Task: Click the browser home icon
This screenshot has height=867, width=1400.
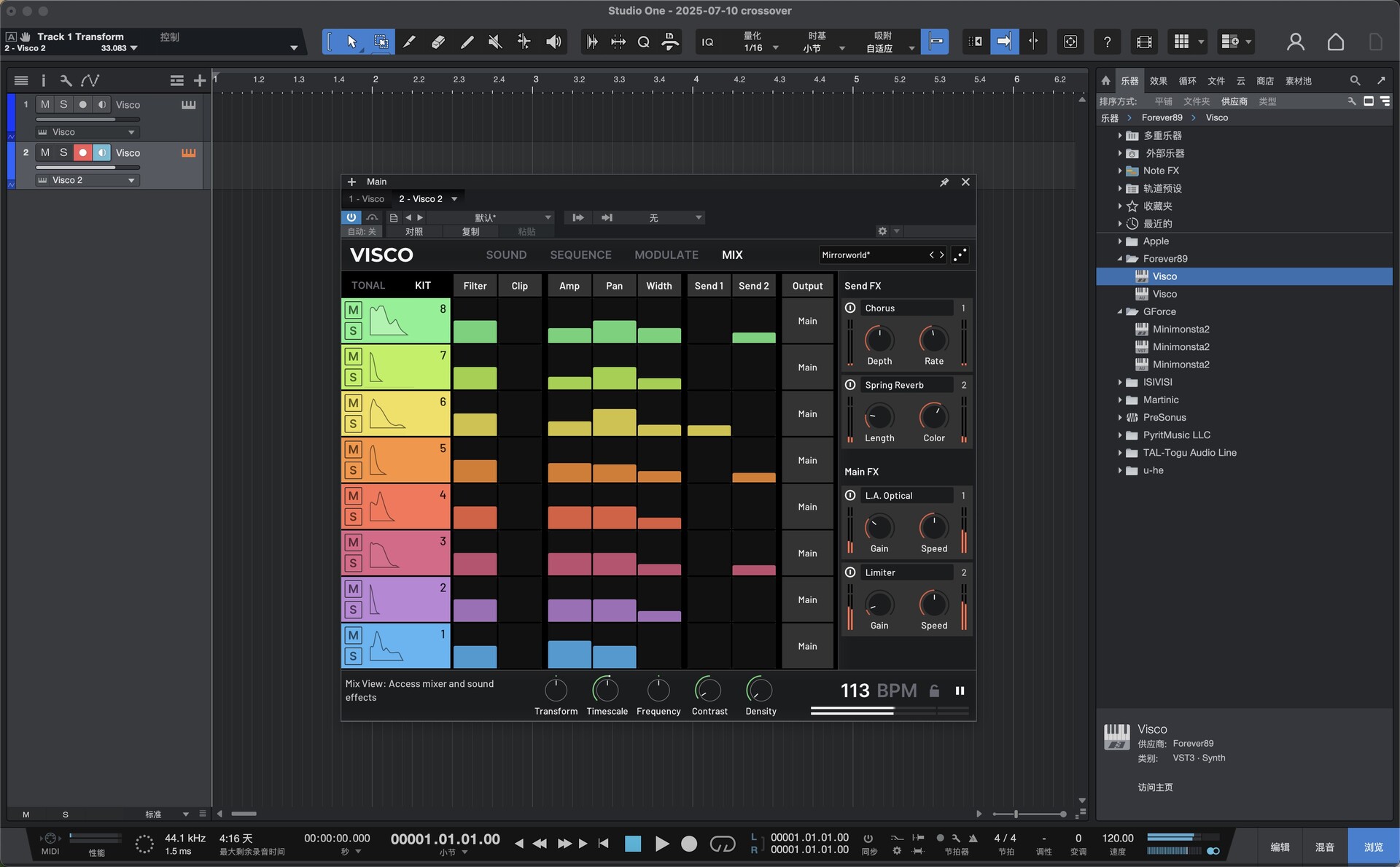Action: point(1105,80)
